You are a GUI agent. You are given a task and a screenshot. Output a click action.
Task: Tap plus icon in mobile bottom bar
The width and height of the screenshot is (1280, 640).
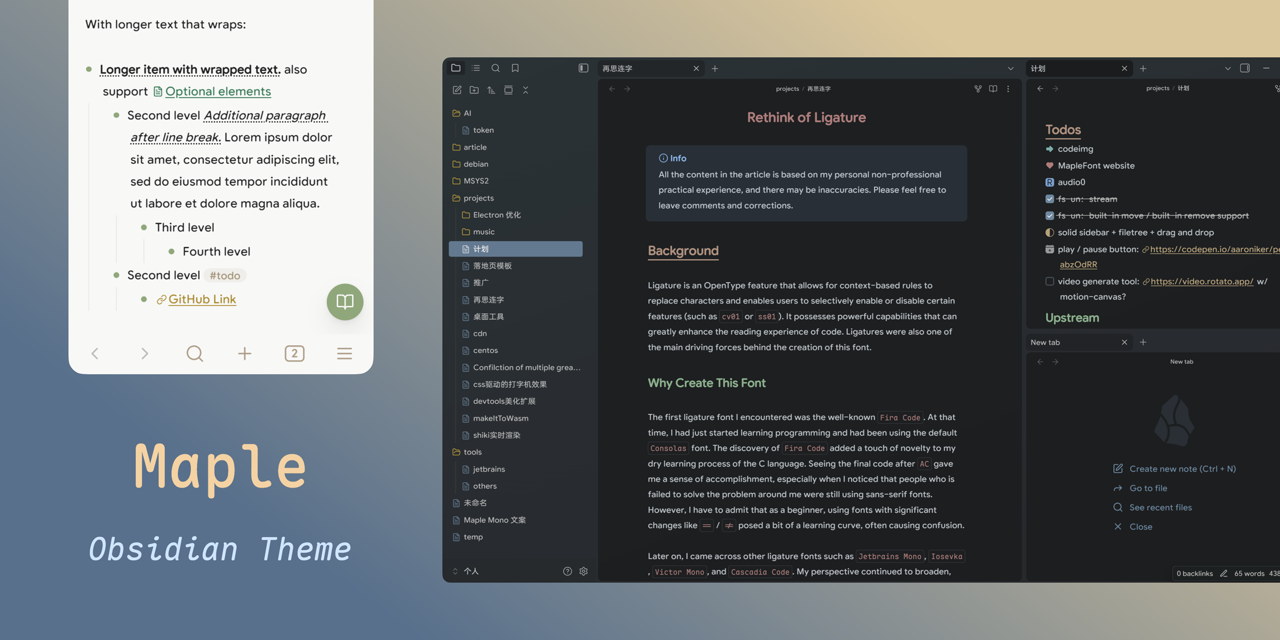tap(245, 353)
